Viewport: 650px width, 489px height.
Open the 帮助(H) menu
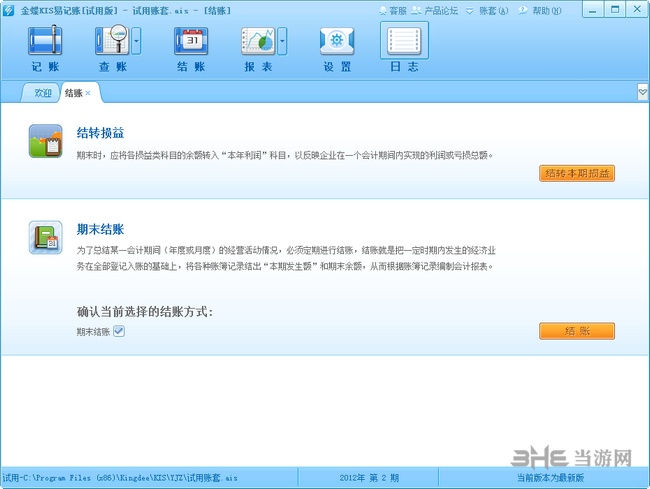540,11
